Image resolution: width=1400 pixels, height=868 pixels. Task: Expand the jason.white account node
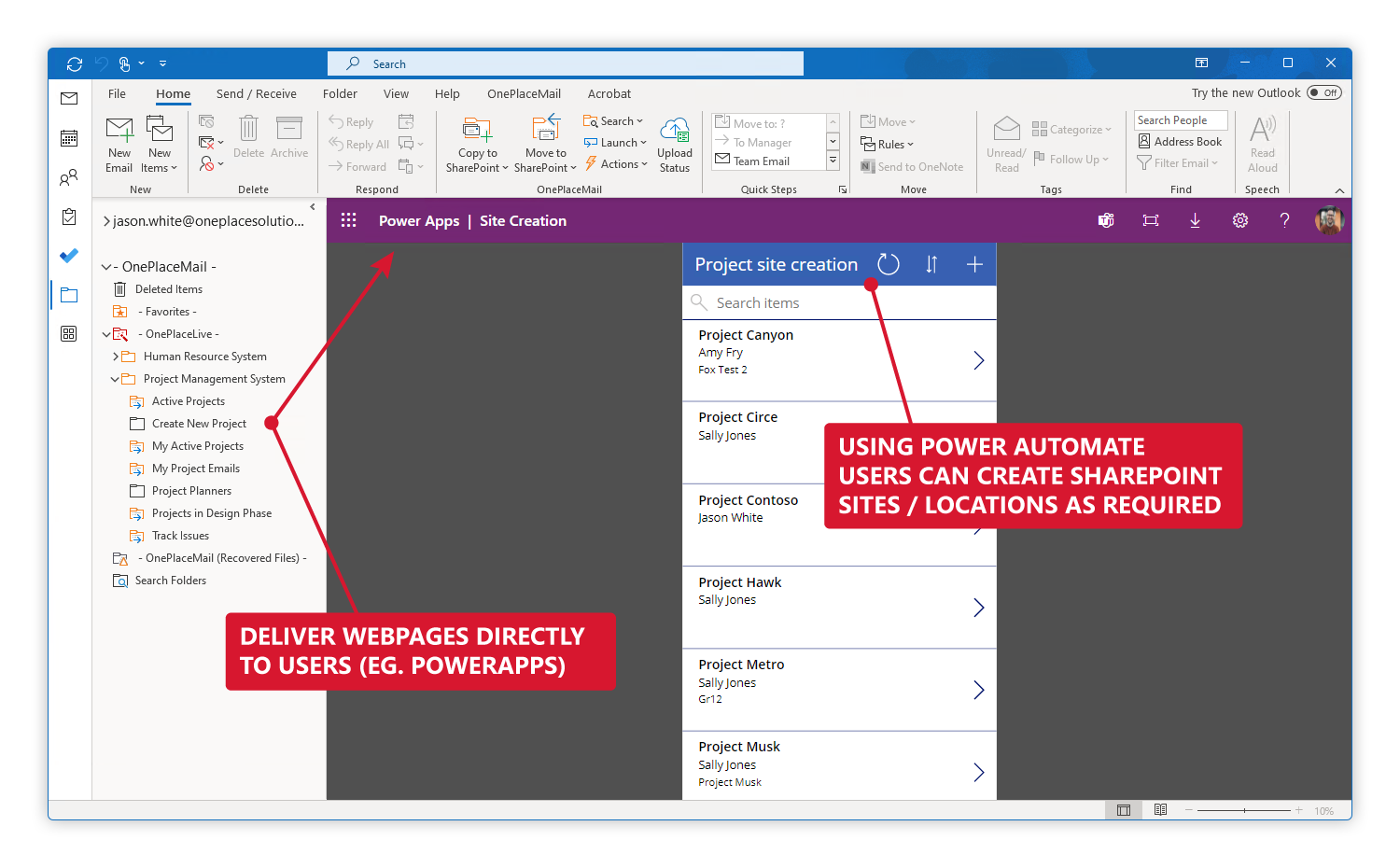click(x=106, y=221)
